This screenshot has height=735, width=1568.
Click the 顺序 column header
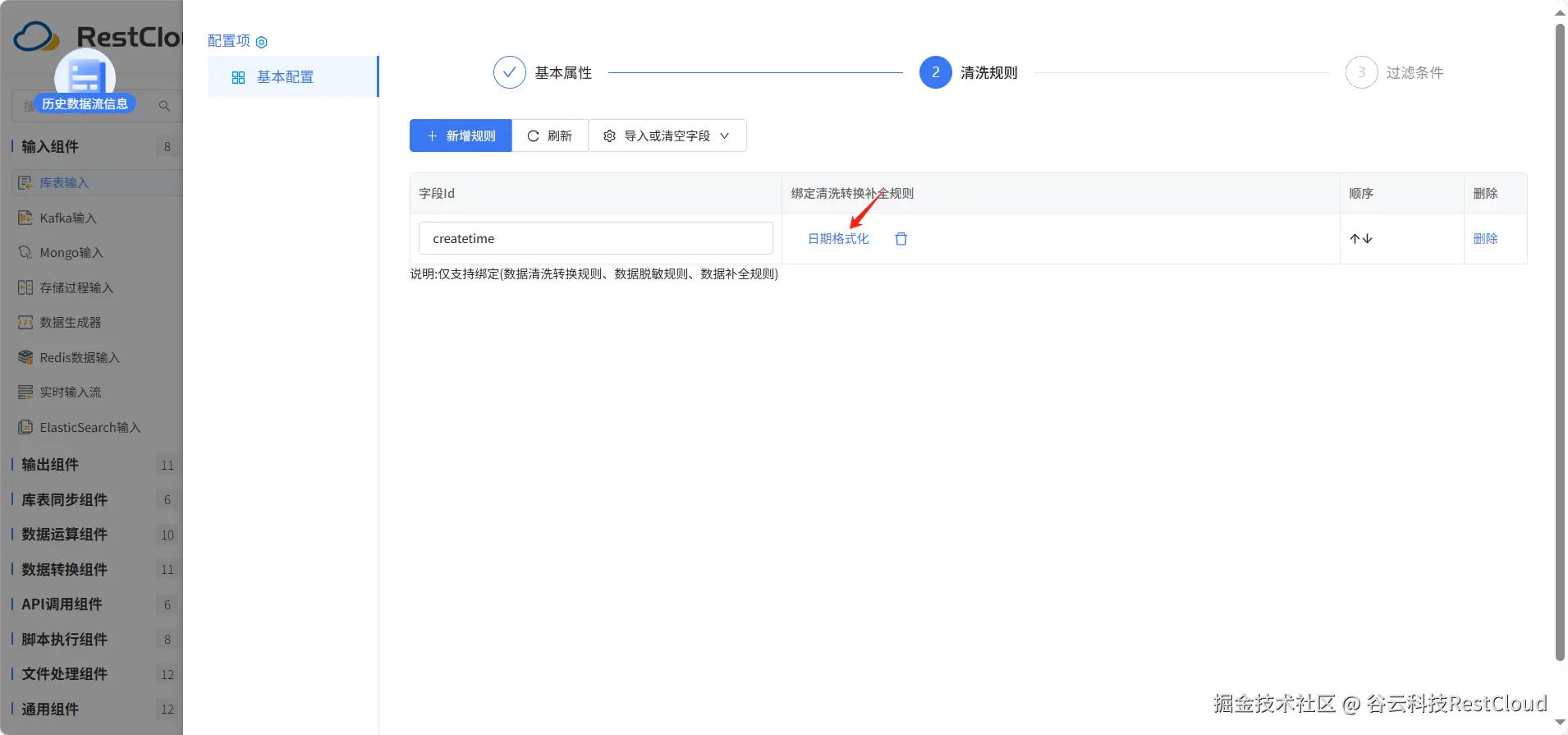coord(1361,194)
